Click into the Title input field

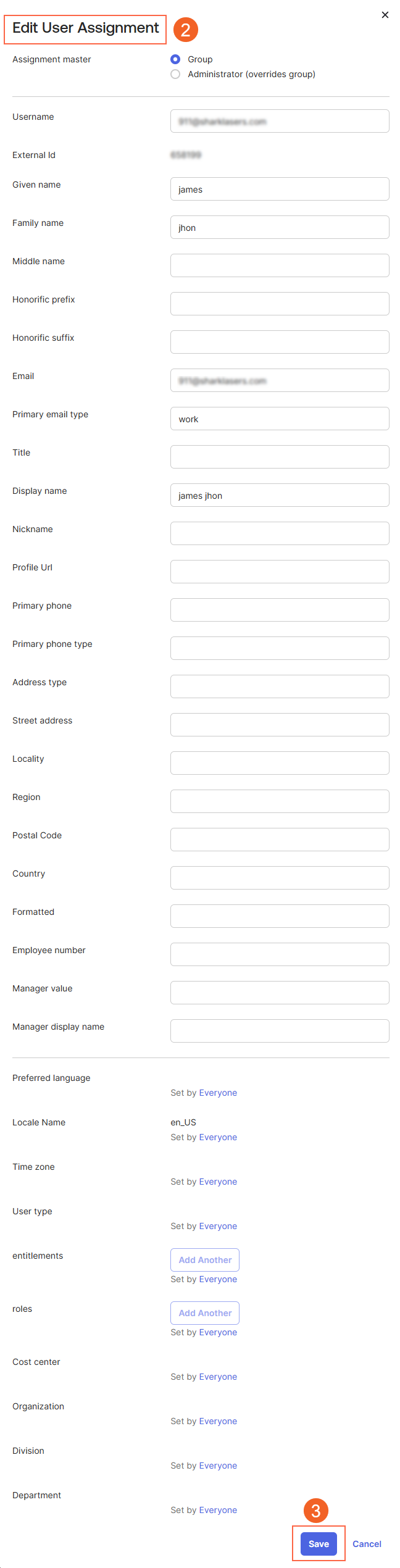(x=280, y=457)
